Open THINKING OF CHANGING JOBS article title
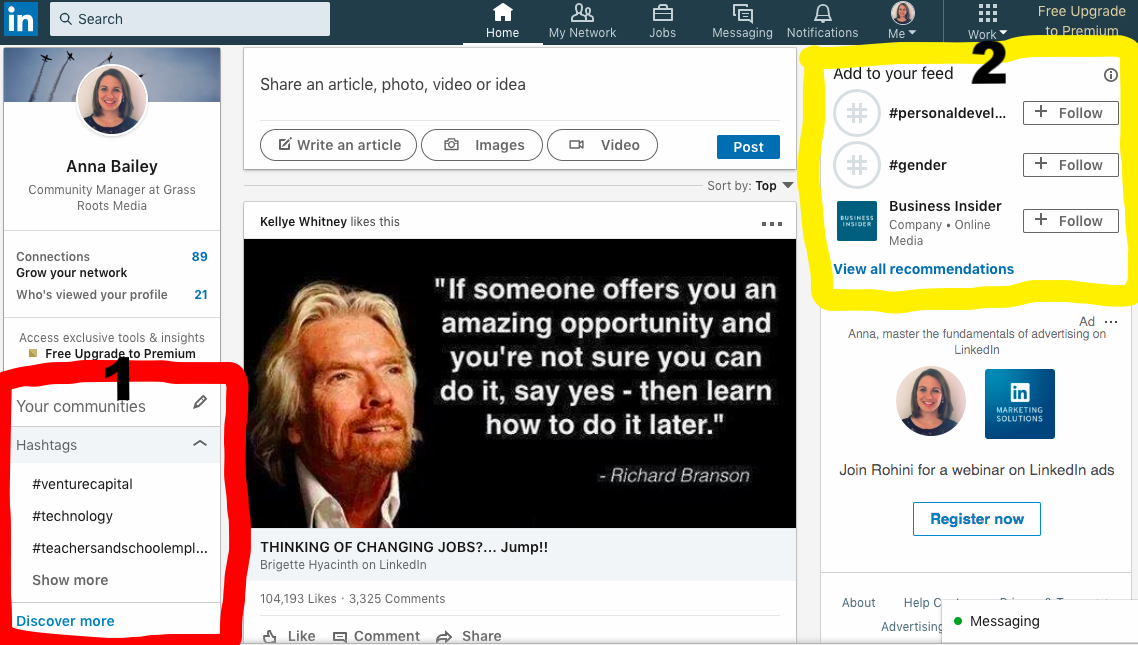Screen dimensions: 1138x645 404,547
